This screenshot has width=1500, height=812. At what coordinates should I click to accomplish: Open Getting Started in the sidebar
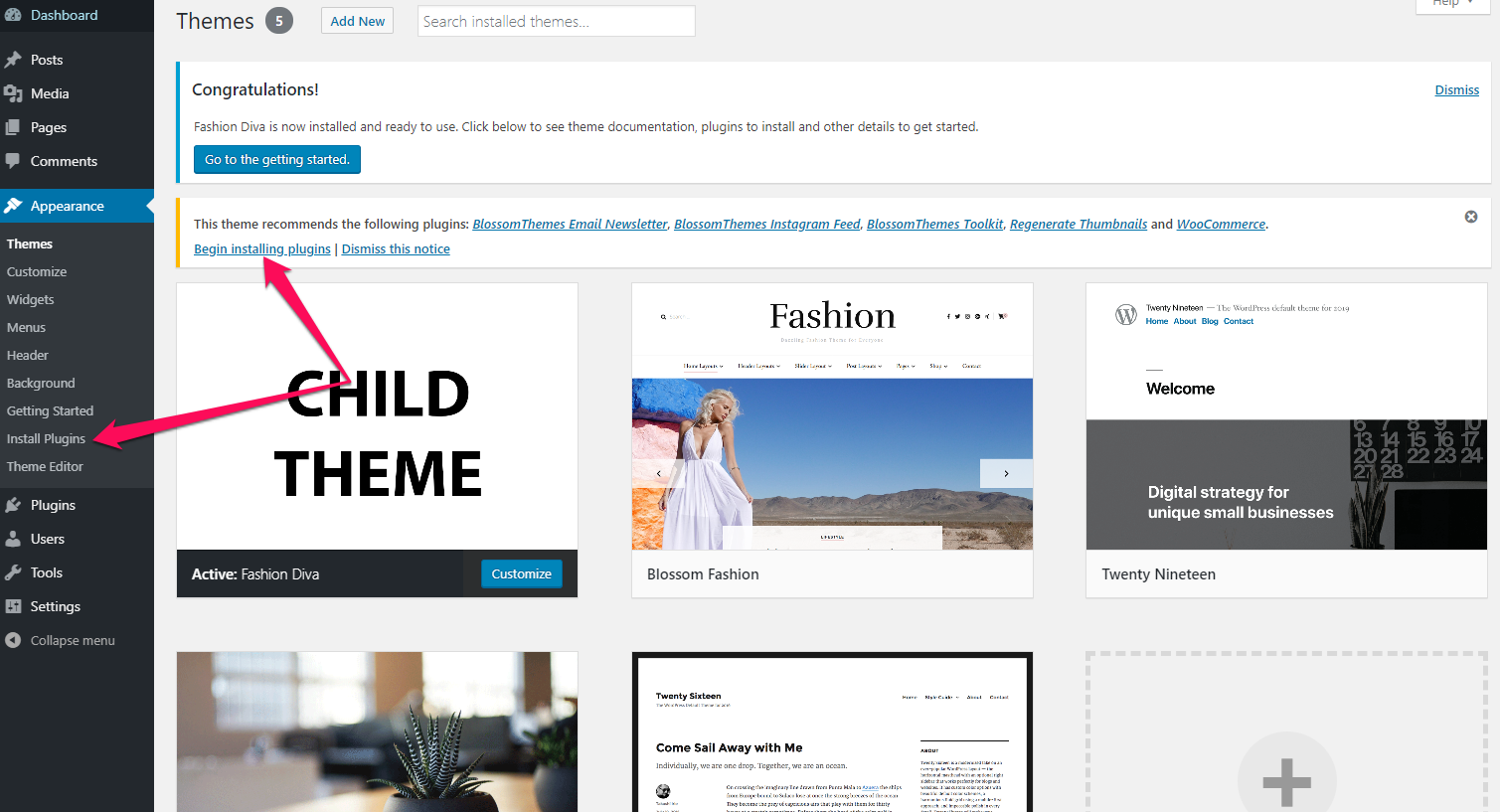tap(50, 410)
